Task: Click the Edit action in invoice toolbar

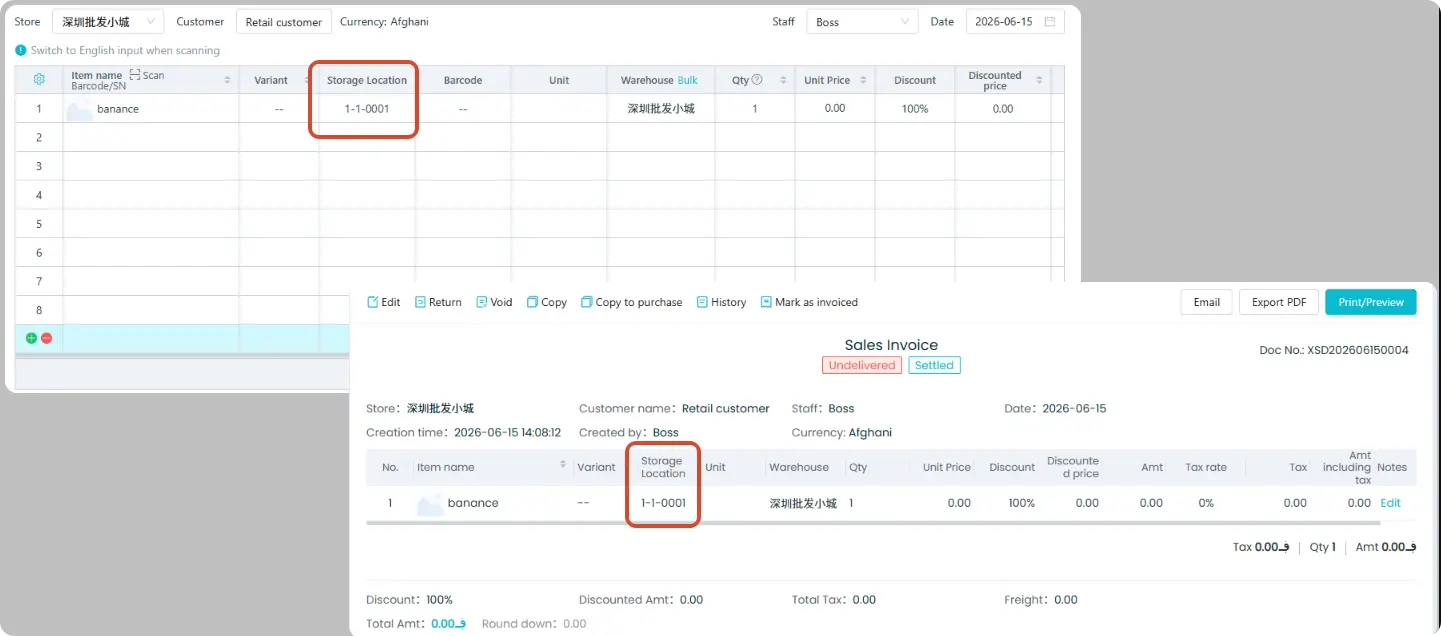Action: (384, 302)
